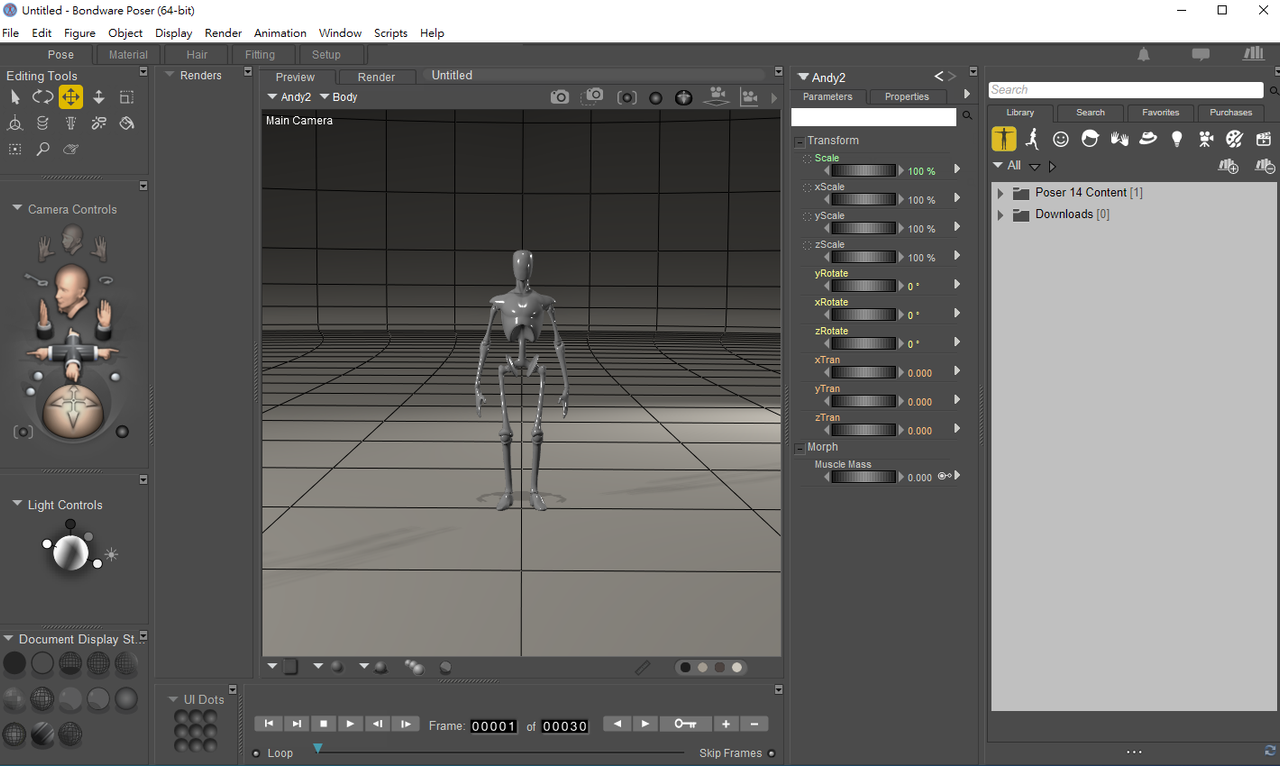Select the Rotate tool in Editing Tools
Viewport: 1280px width, 766px height.
[43, 97]
